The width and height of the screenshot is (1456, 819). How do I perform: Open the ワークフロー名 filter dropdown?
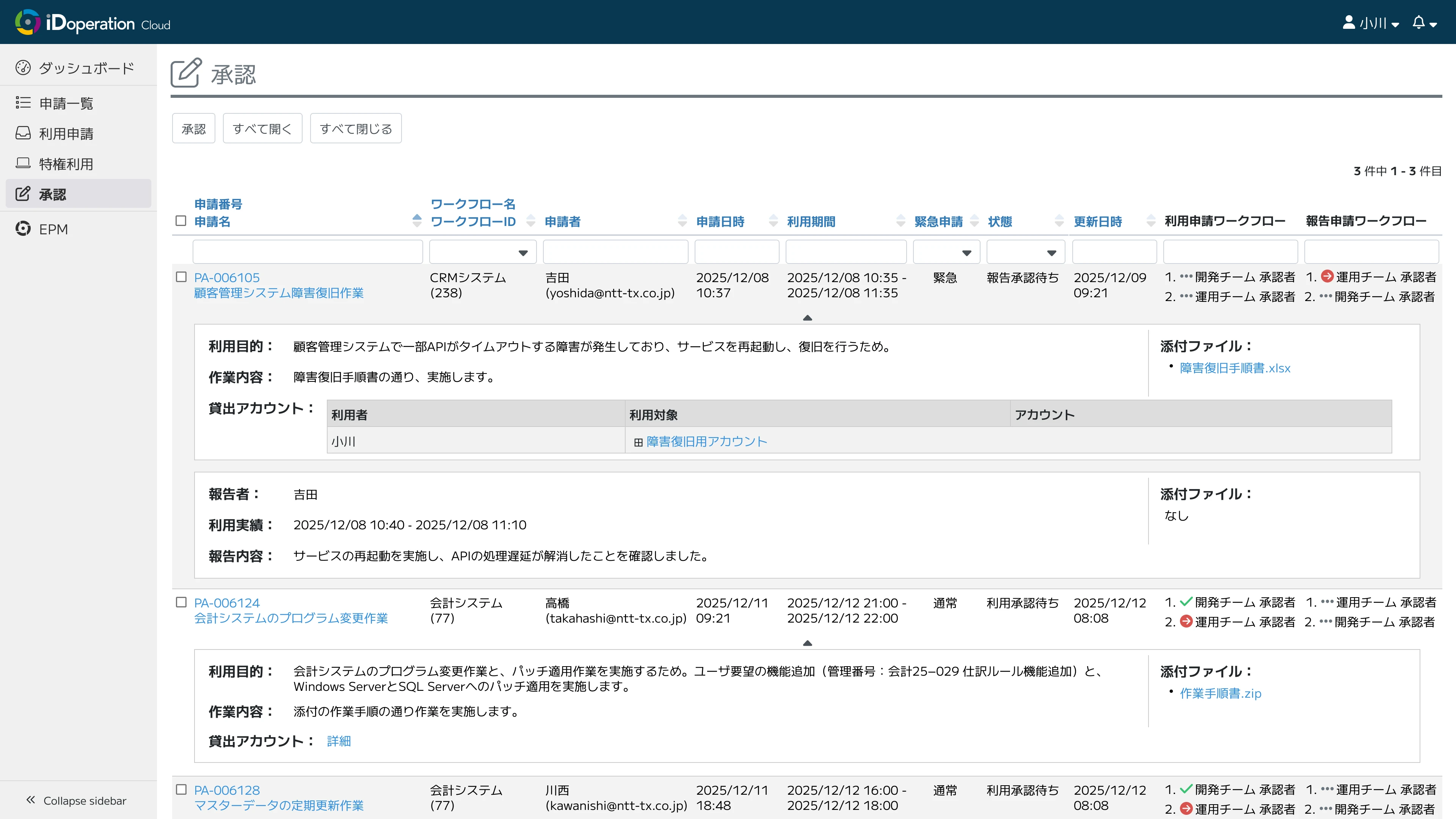(482, 252)
